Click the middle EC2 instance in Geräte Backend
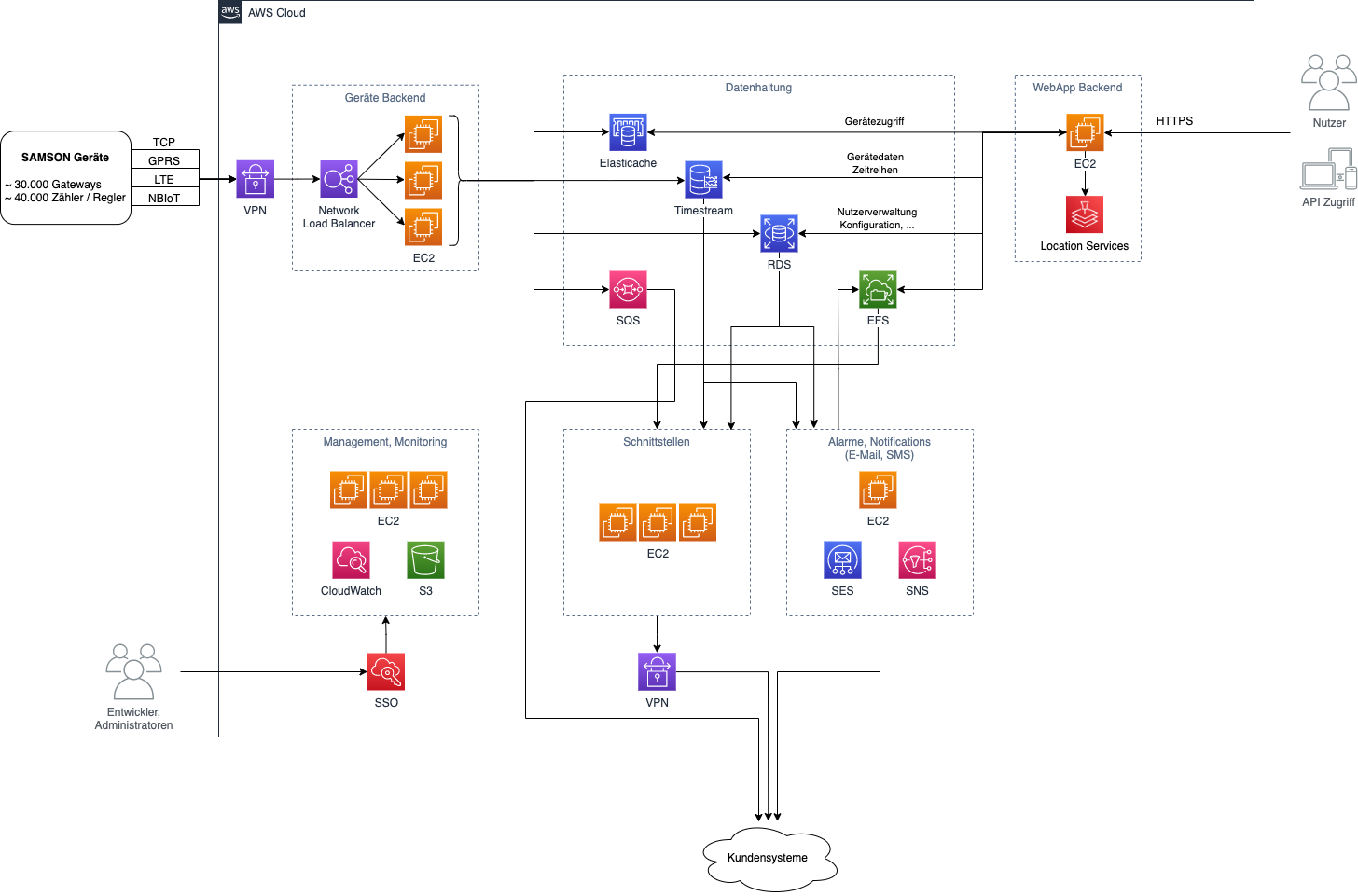 [x=423, y=180]
